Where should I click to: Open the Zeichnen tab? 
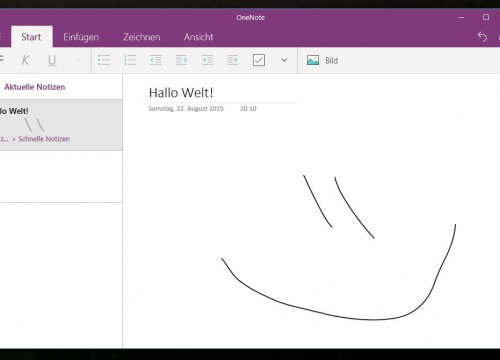point(142,37)
